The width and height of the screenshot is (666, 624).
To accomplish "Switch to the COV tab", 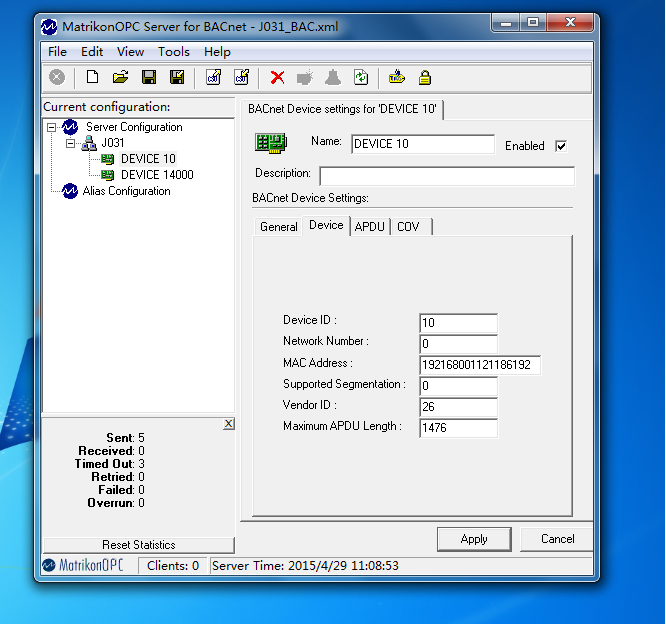I will [x=411, y=227].
